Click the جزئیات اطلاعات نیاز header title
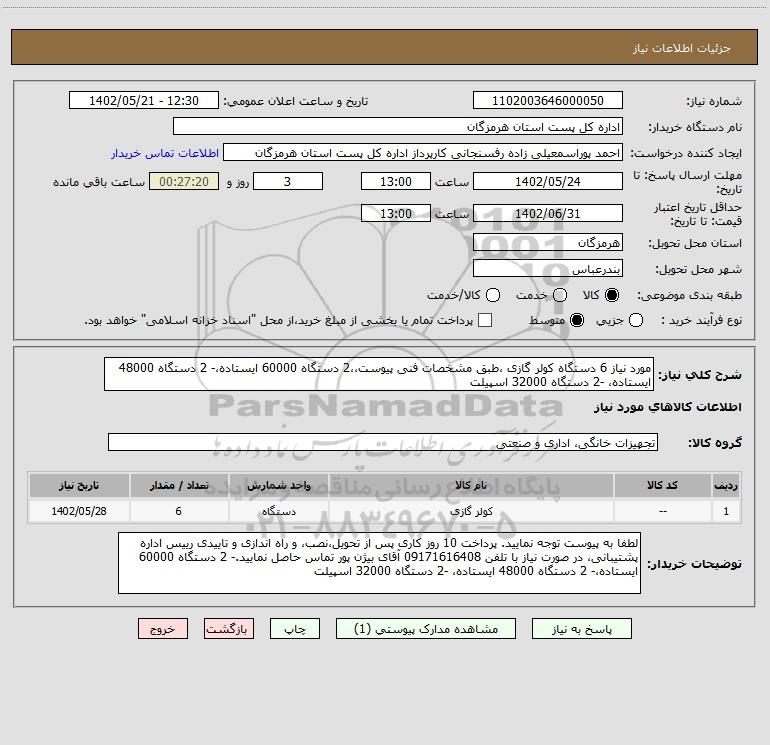 (682, 48)
